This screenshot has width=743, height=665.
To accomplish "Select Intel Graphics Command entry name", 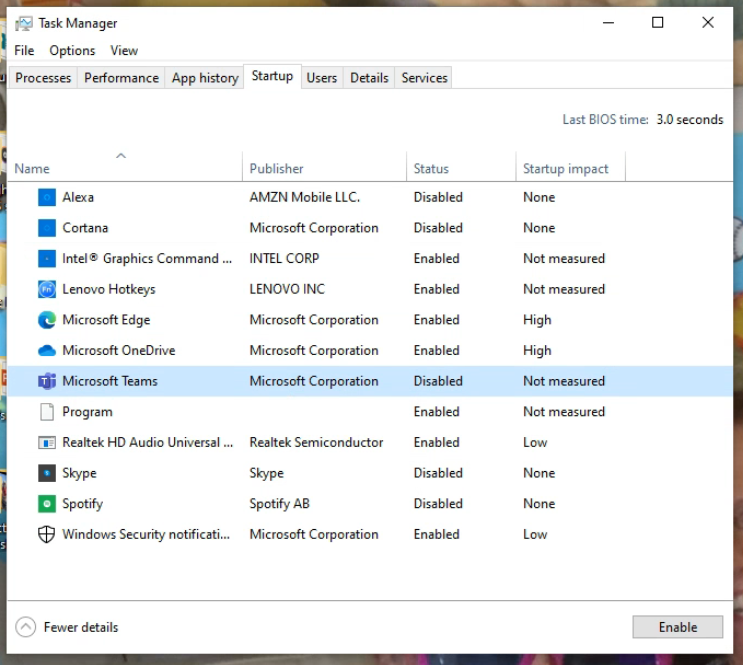I will 147,259.
